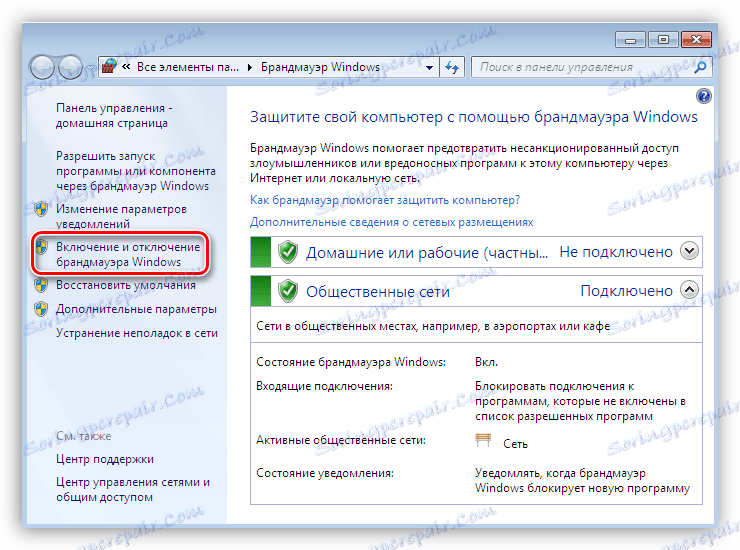Screen dimensions: 740x550
Task: Click См. также section label
Action: [84, 436]
